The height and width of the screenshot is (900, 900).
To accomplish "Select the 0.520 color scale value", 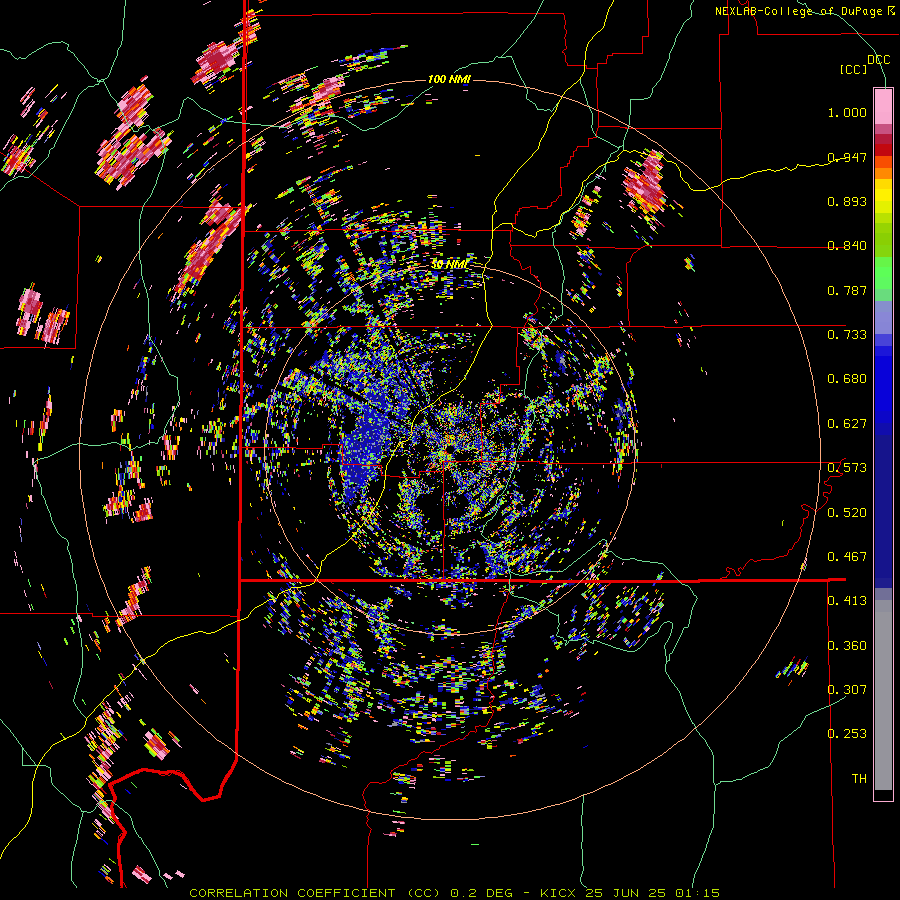I will tap(847, 513).
